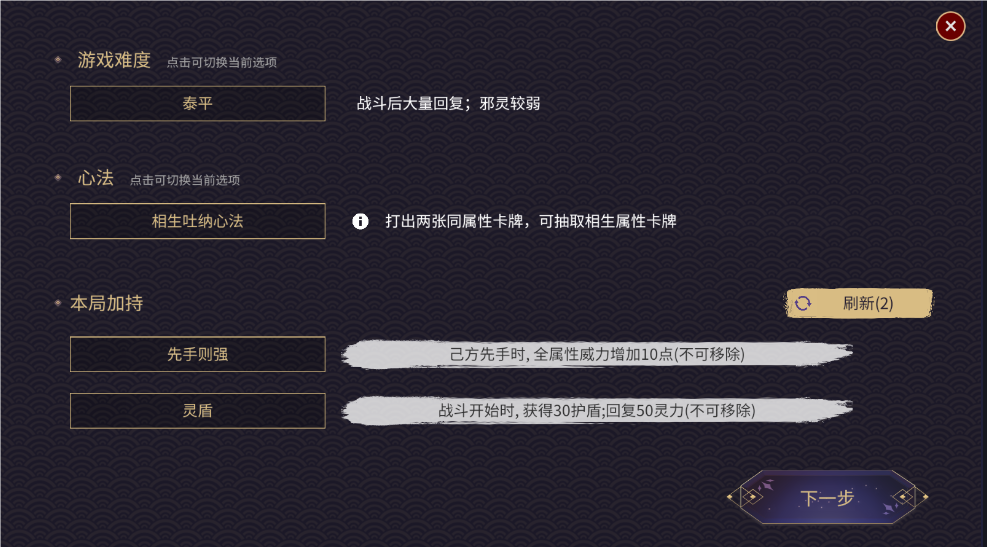Image resolution: width=987 pixels, height=547 pixels.
Task: Click the circular arrows refresh icon
Action: pyautogui.click(x=802, y=304)
